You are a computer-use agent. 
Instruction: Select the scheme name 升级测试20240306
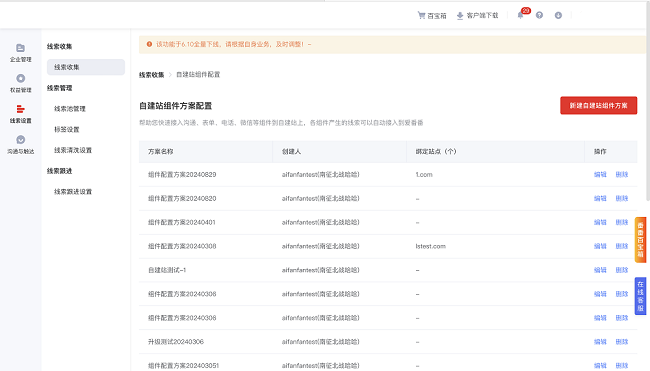click(x=176, y=342)
